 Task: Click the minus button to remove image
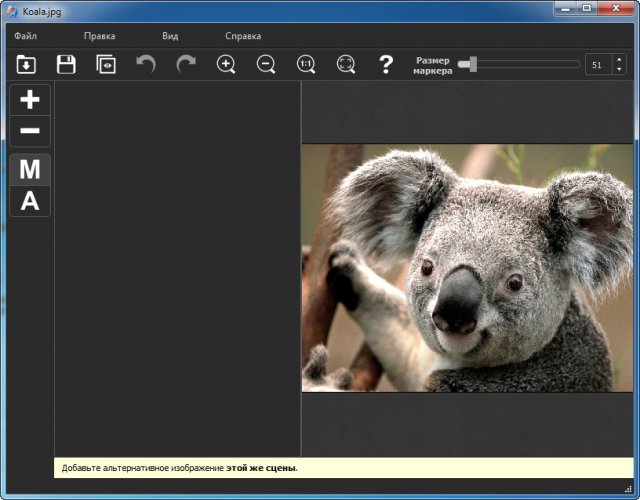30,131
